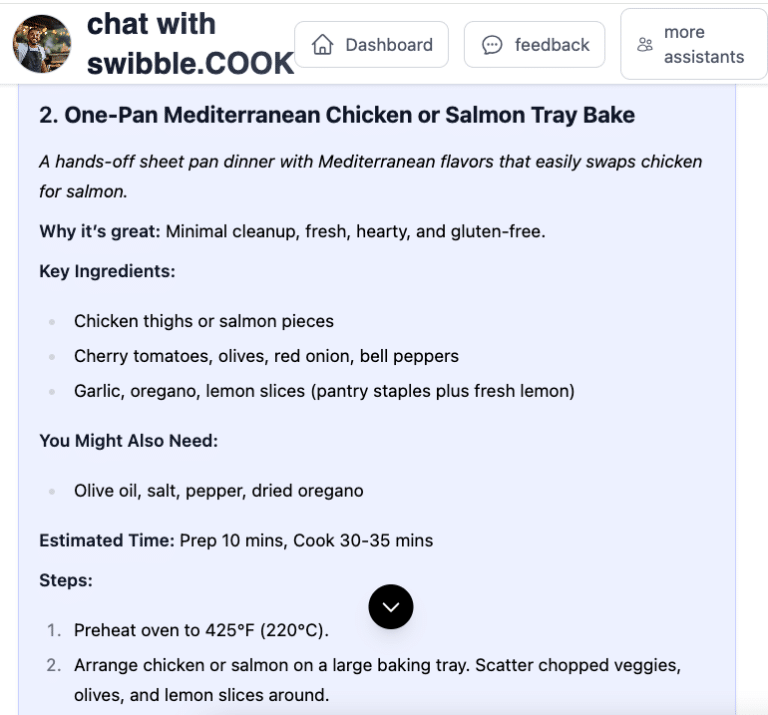This screenshot has height=715, width=768.
Task: Select the "Garlic, oregano, lemon slices" item
Action: tap(324, 391)
